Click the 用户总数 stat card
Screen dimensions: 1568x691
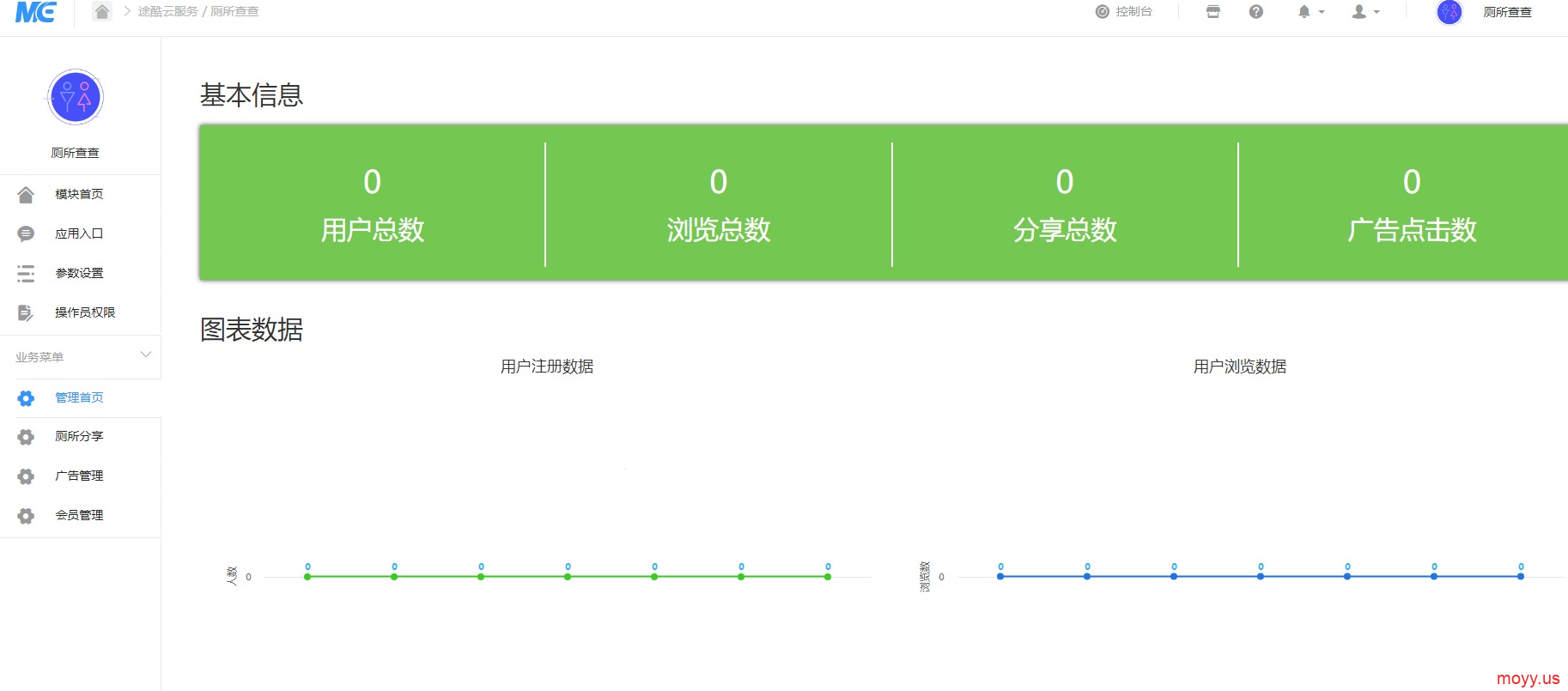pos(373,204)
